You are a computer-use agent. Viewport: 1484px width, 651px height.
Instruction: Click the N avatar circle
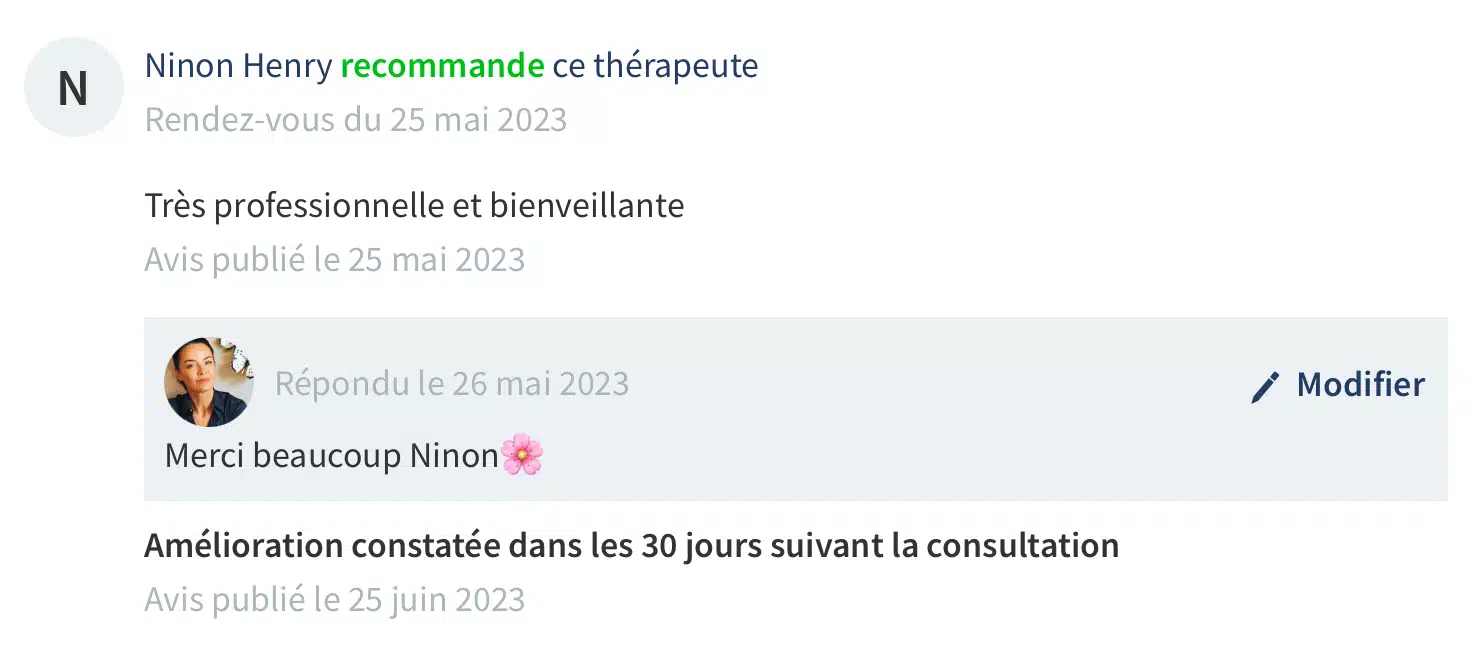click(73, 88)
